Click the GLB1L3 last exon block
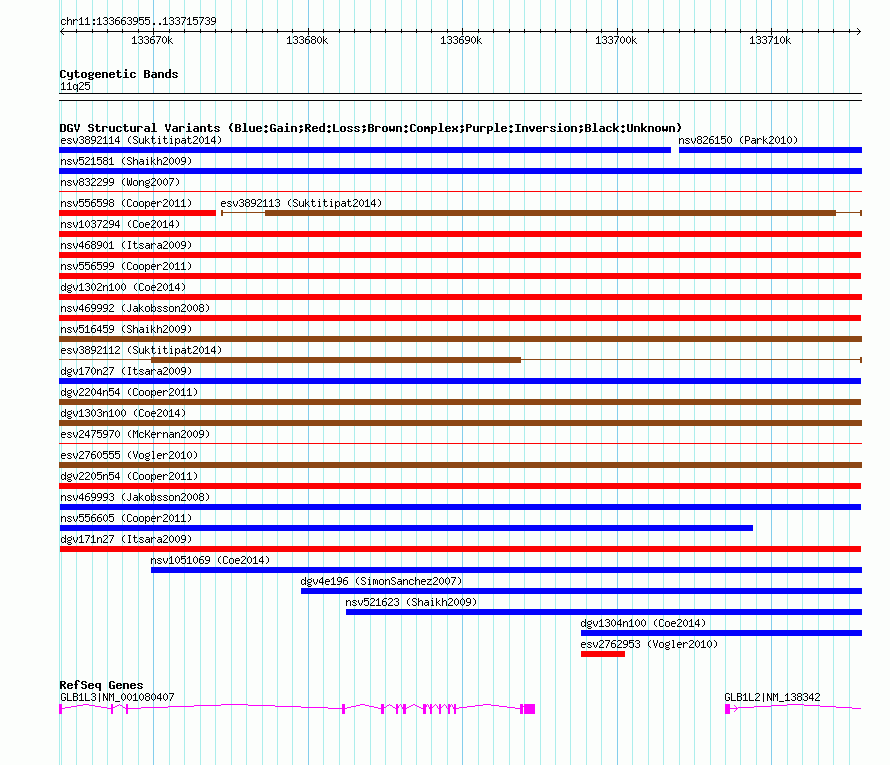This screenshot has width=890, height=765. coord(529,709)
